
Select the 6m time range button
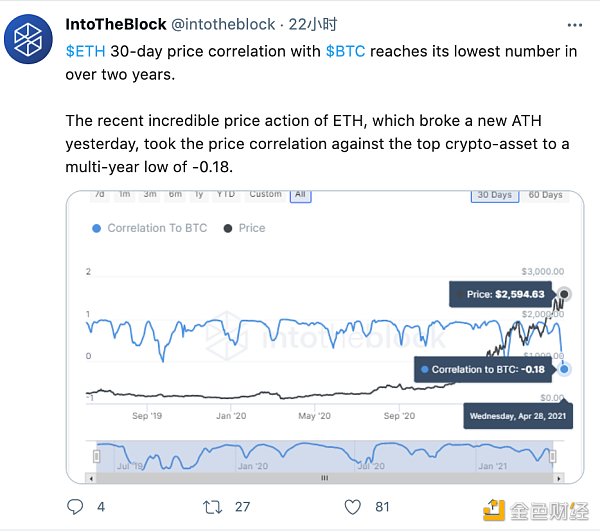(175, 194)
